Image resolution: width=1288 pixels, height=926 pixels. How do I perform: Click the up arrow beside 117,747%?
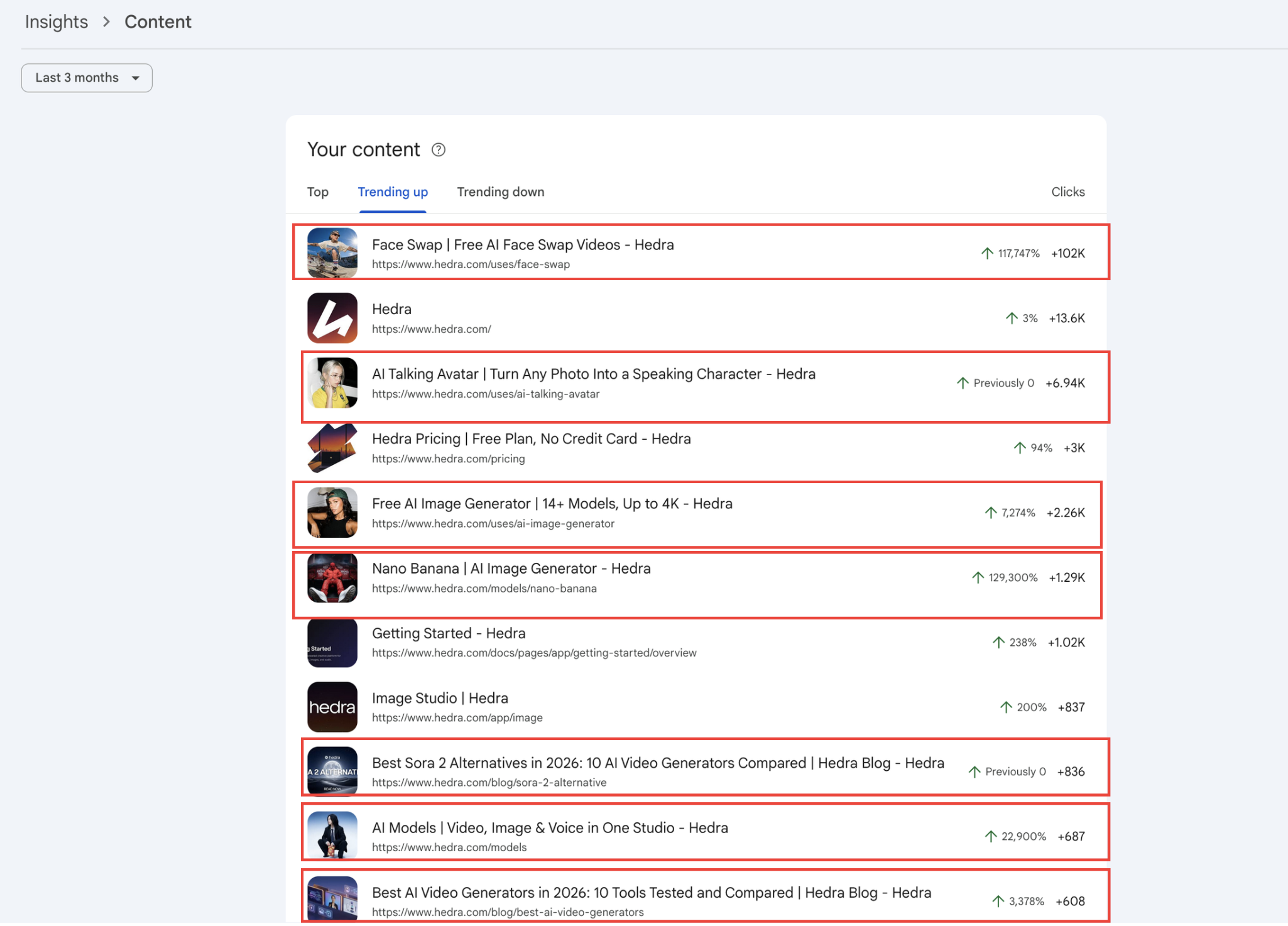coord(987,253)
